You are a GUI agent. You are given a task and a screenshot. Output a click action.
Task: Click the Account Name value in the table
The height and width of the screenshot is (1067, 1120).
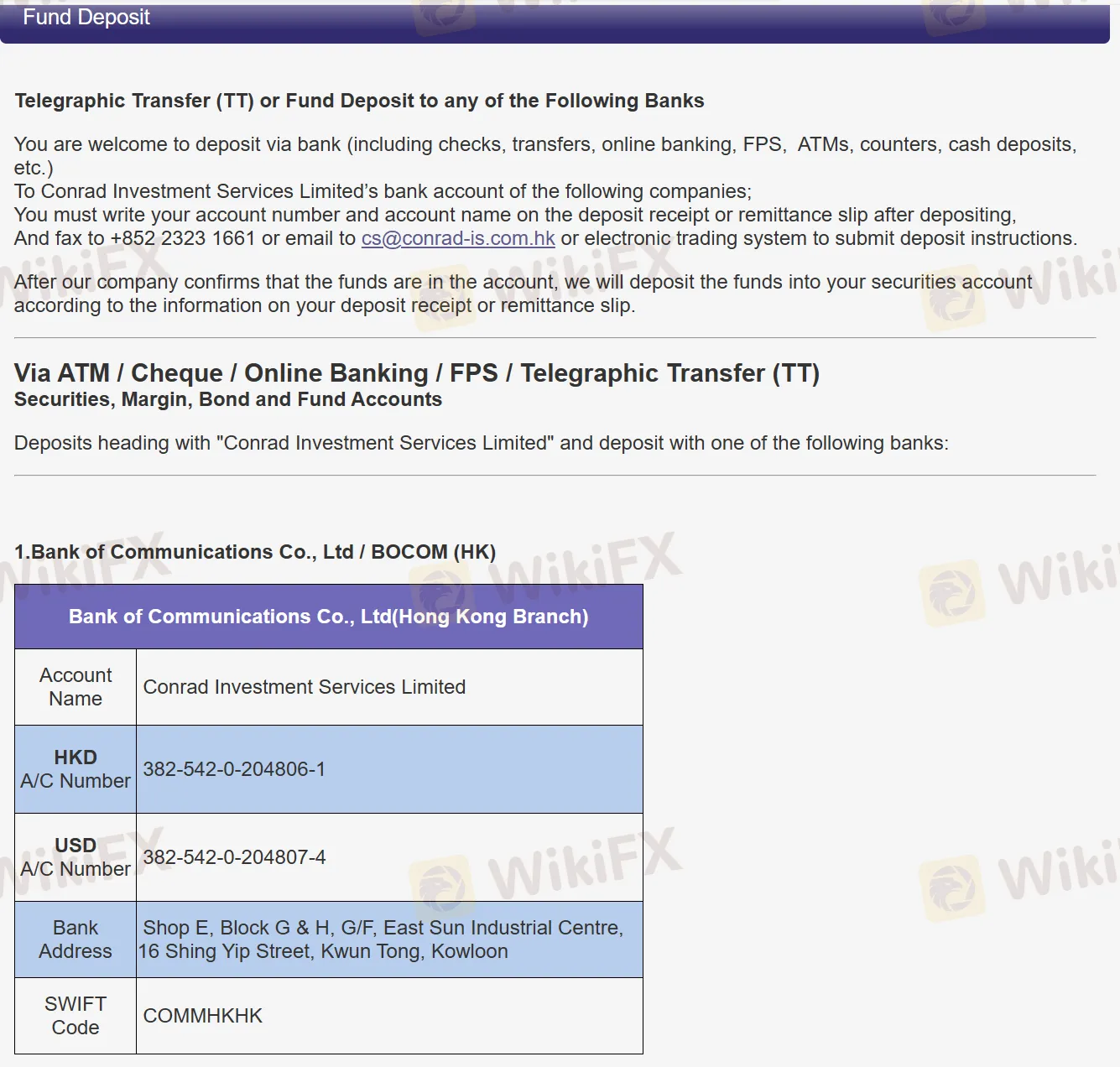tap(305, 687)
